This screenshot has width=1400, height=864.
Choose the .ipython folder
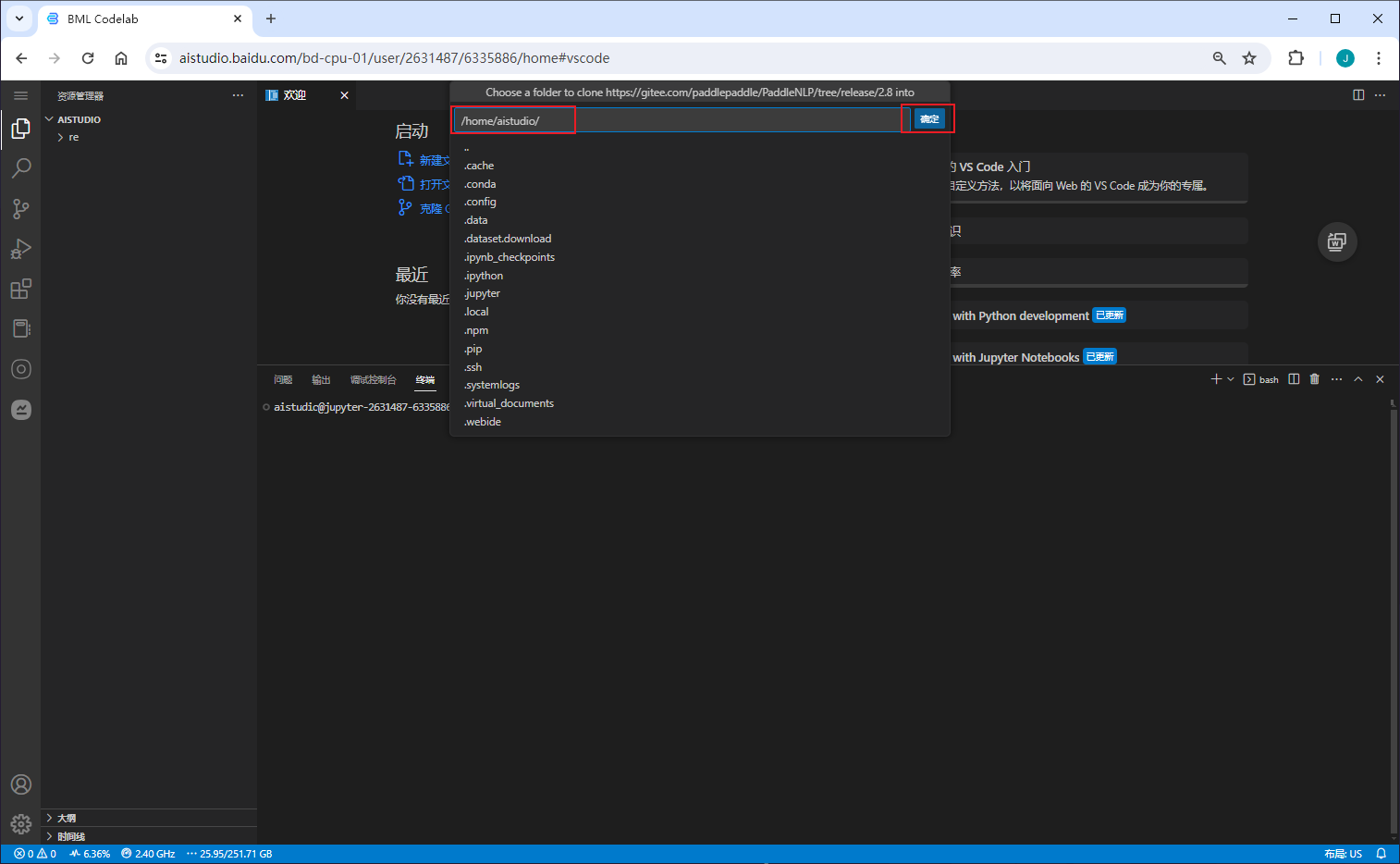coord(700,276)
